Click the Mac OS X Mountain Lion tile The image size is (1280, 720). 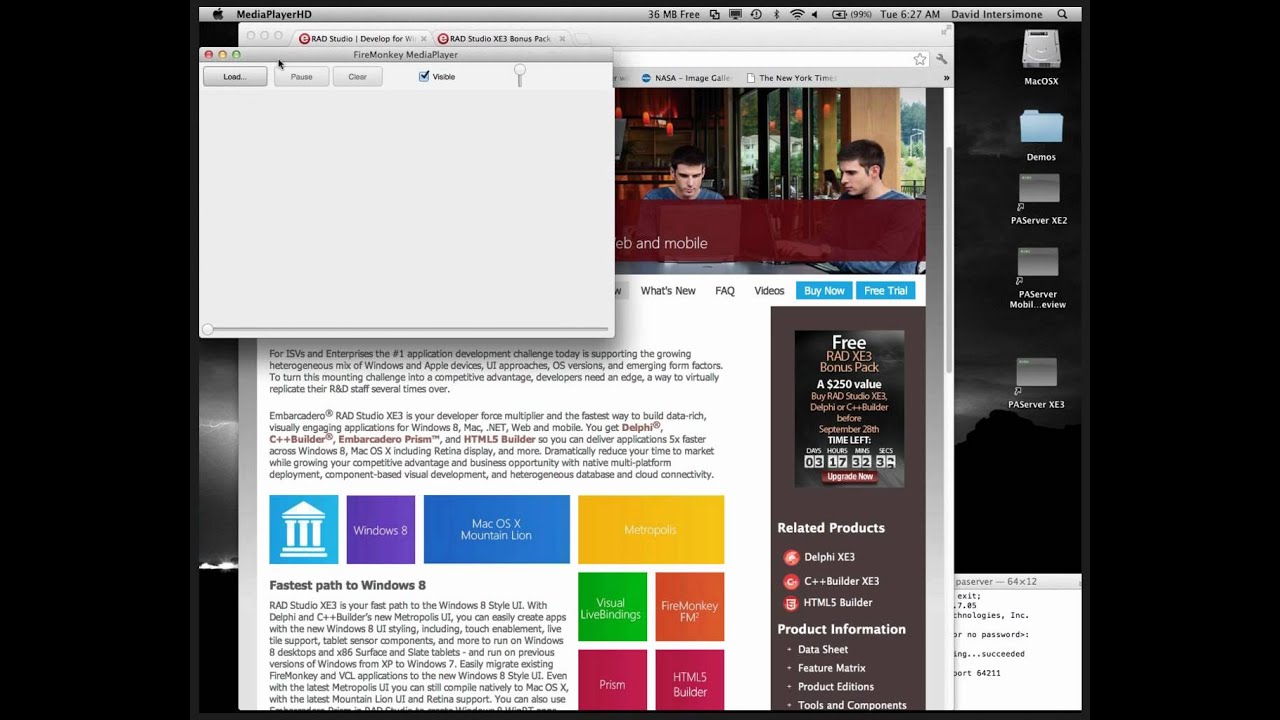tap(496, 529)
